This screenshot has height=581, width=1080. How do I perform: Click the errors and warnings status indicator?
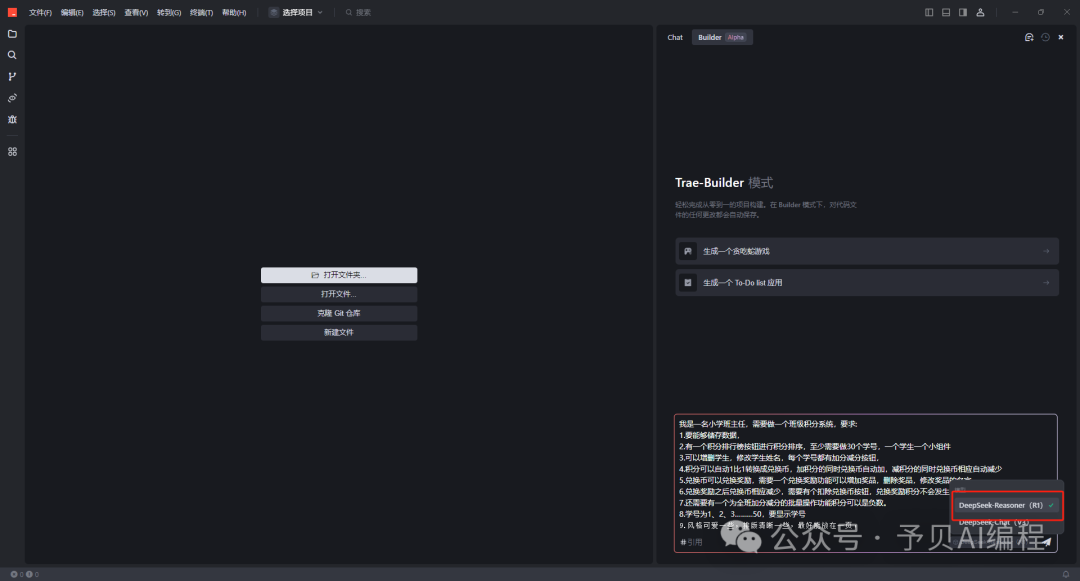tap(25, 574)
